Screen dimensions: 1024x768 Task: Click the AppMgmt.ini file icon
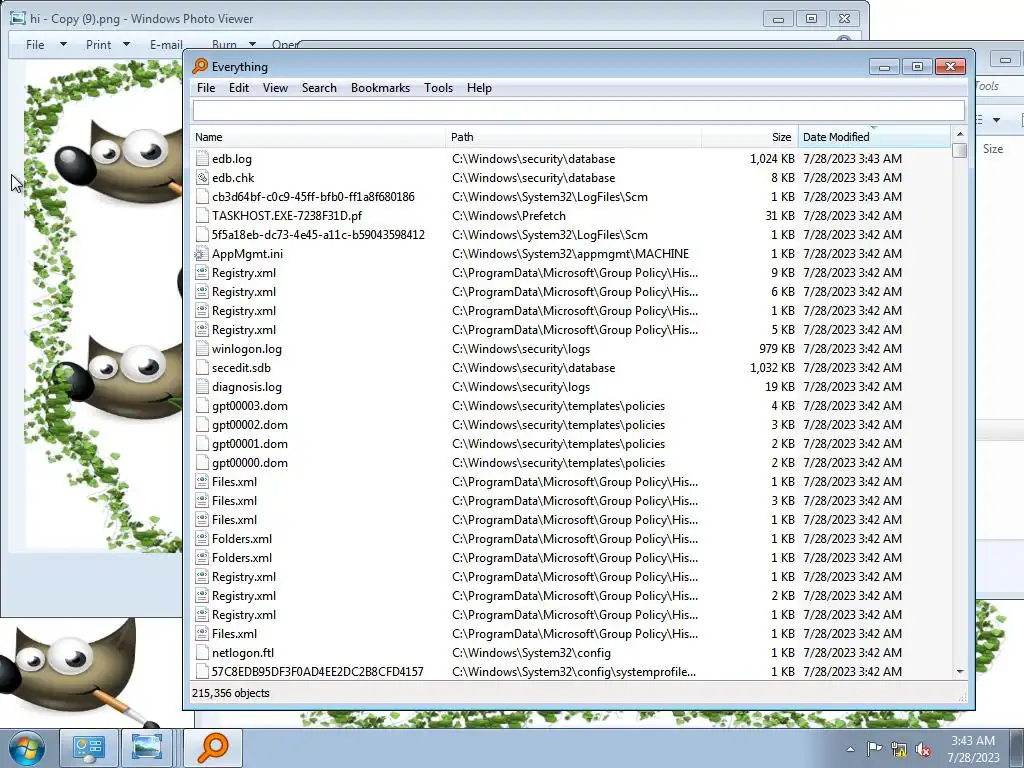coord(202,253)
